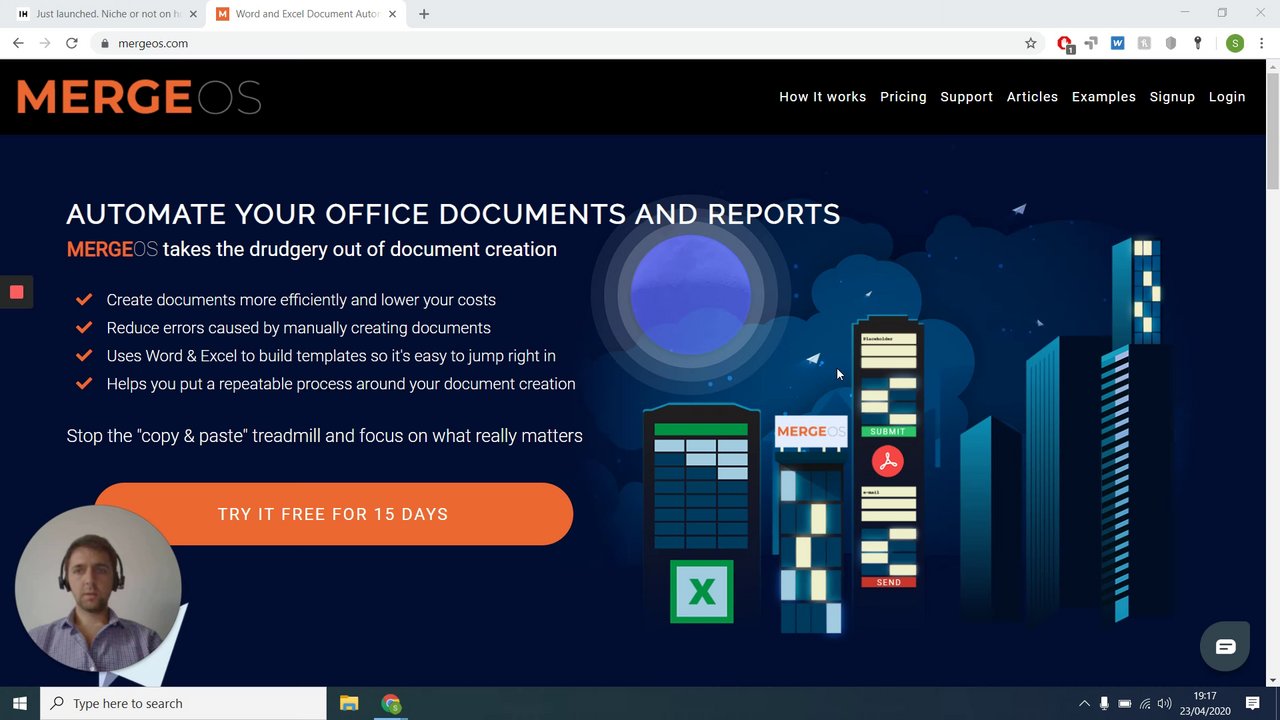Click the Chrome icon in taskbar
This screenshot has width=1280, height=720.
tap(391, 703)
